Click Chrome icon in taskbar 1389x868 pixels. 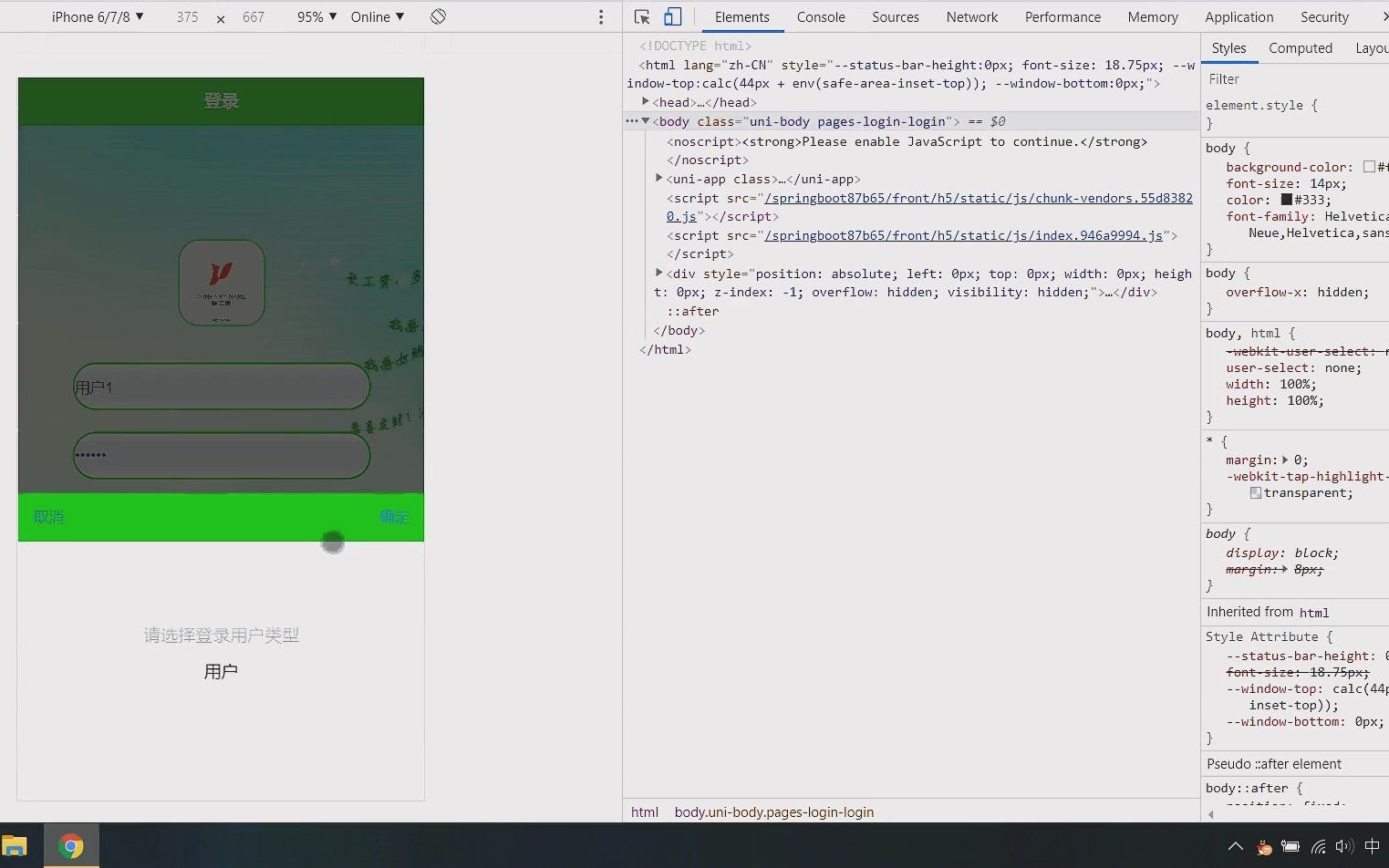70,846
